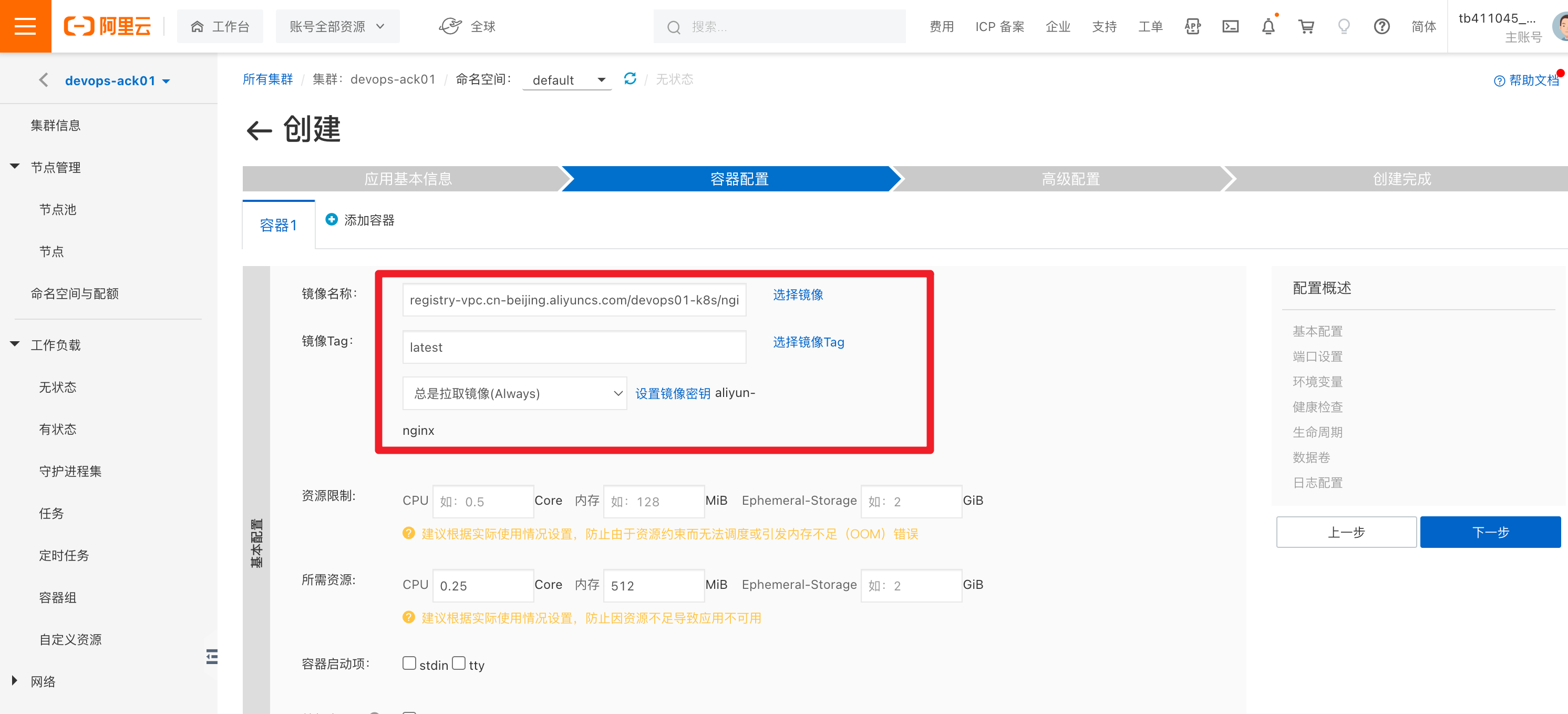The height and width of the screenshot is (714, 1568).
Task: Click the back arrow beside 创建
Action: 259,130
